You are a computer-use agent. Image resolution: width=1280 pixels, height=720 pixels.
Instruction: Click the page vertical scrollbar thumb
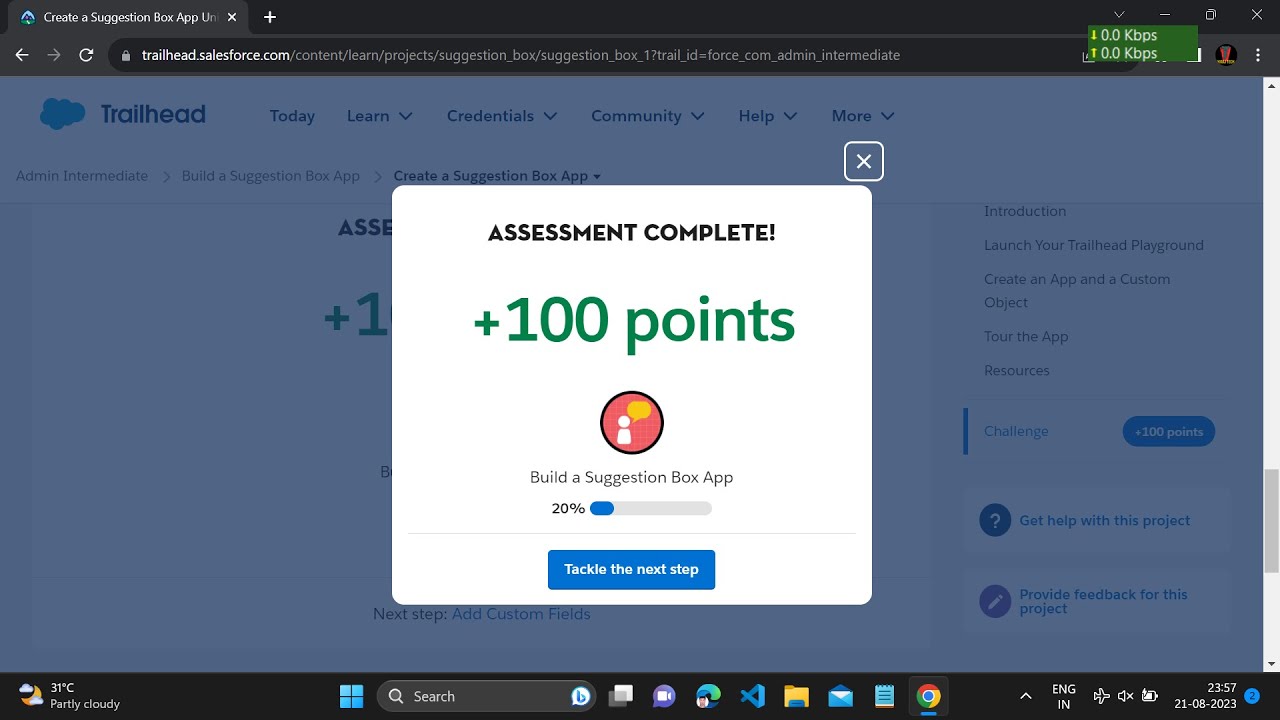(1271, 520)
